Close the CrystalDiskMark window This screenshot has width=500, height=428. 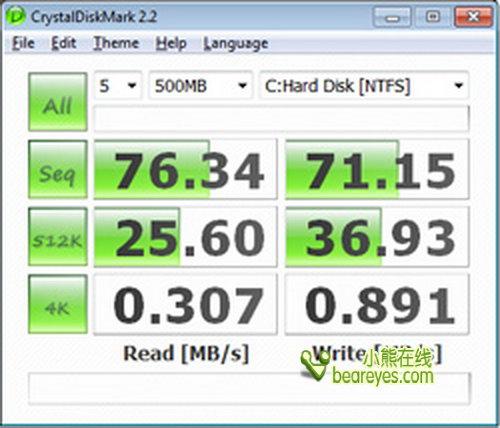click(474, 17)
